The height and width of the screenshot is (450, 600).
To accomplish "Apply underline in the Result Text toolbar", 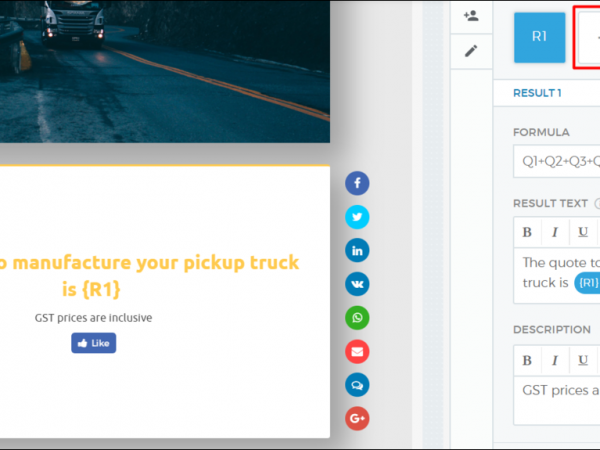I will [x=582, y=232].
